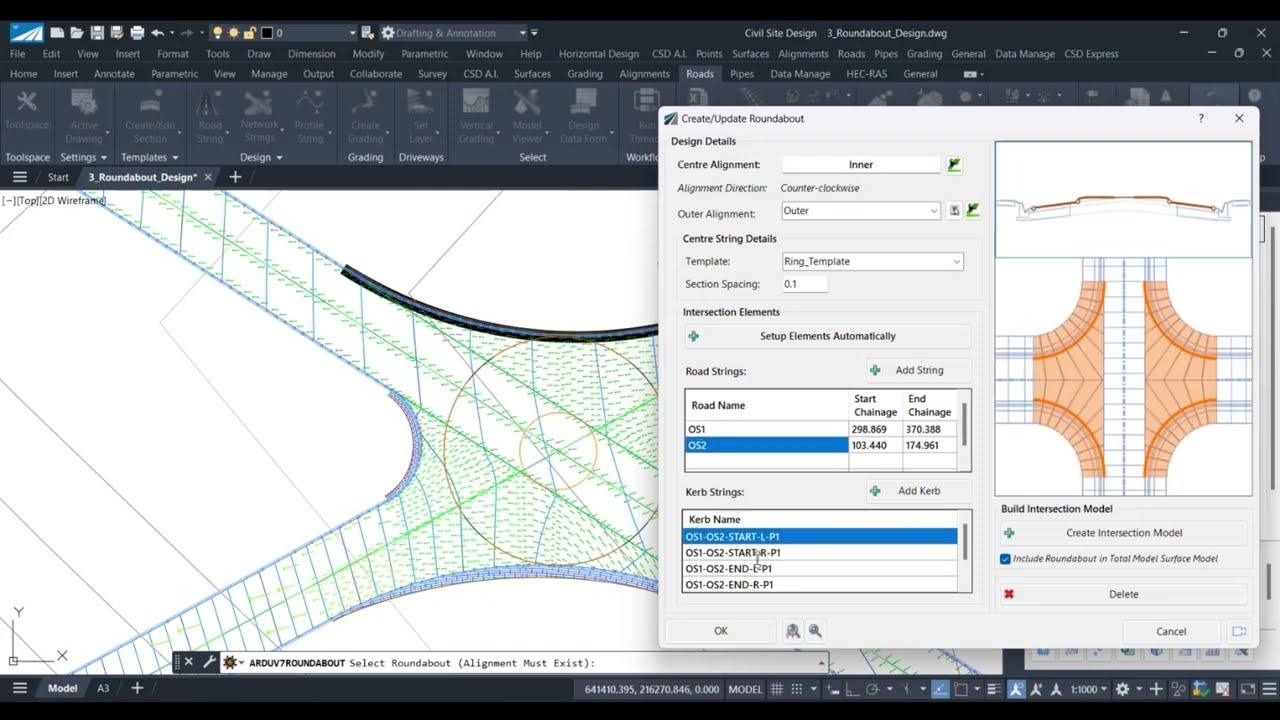Click the Undo arrow in quick access toolbar

click(157, 33)
